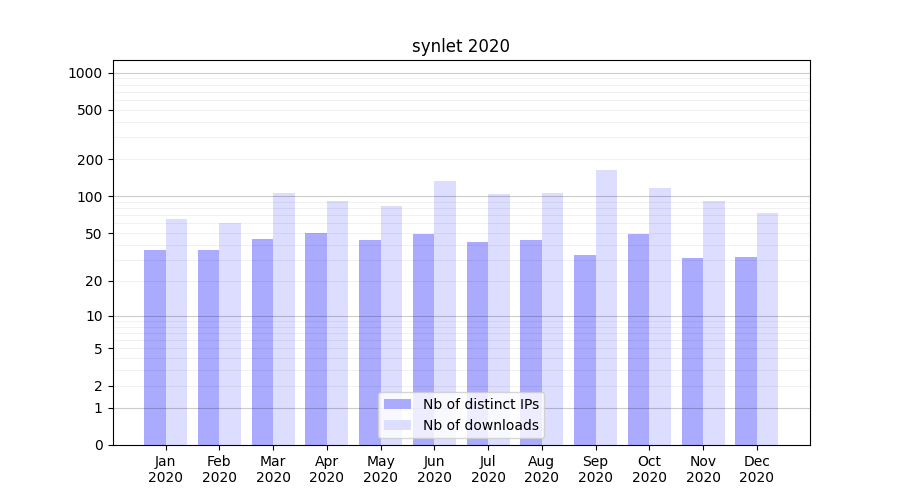Click the Sep 2020 downloads bar
Viewport: 900px width, 500px height.
pos(606,300)
